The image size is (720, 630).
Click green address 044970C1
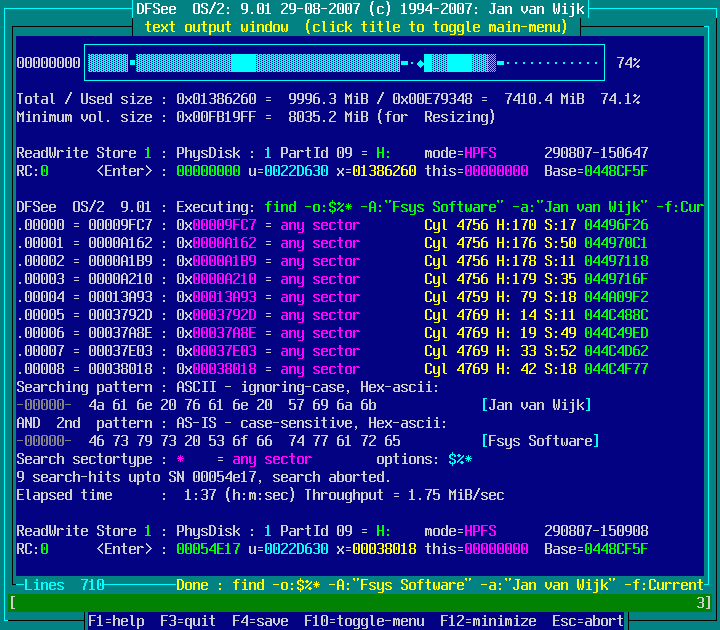(616, 243)
